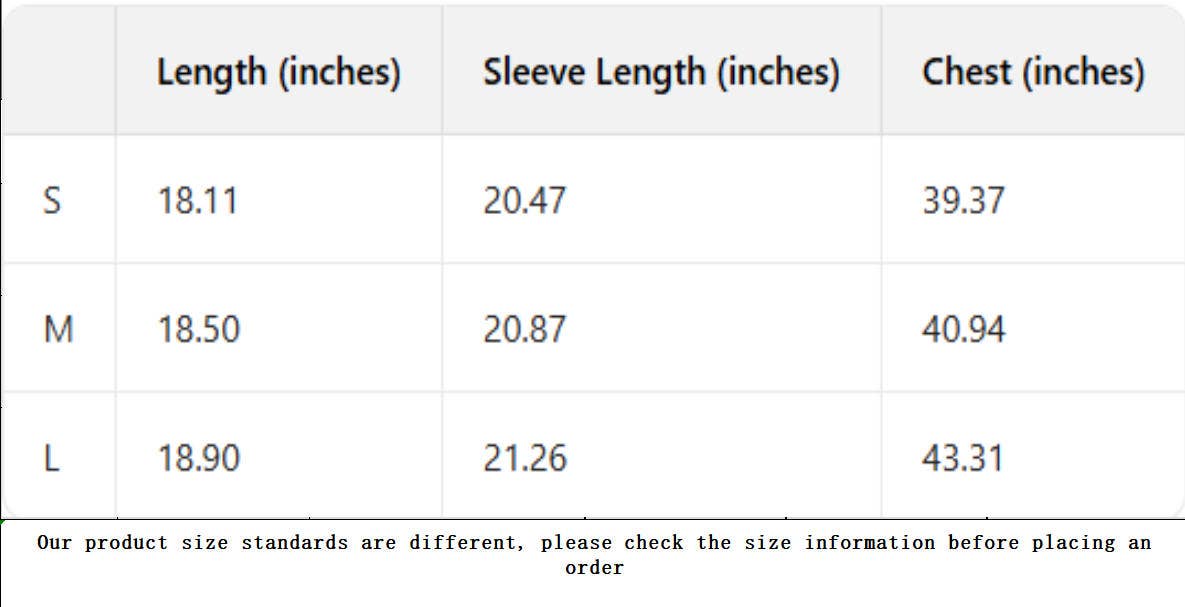Click the 43.31 chest cell
This screenshot has height=607, width=1185.
pyautogui.click(x=962, y=458)
